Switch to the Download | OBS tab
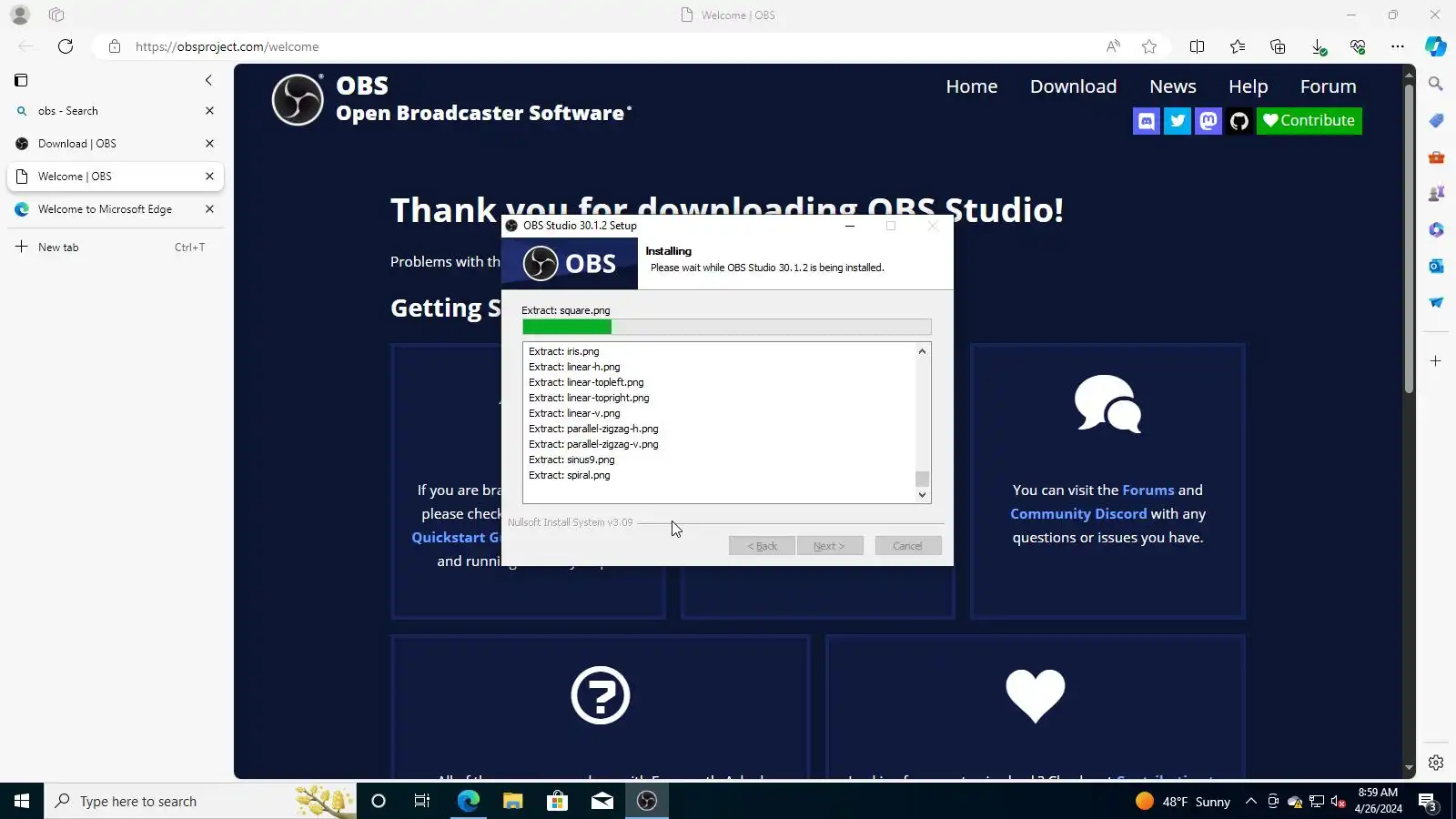The height and width of the screenshot is (819, 1456). point(116,144)
